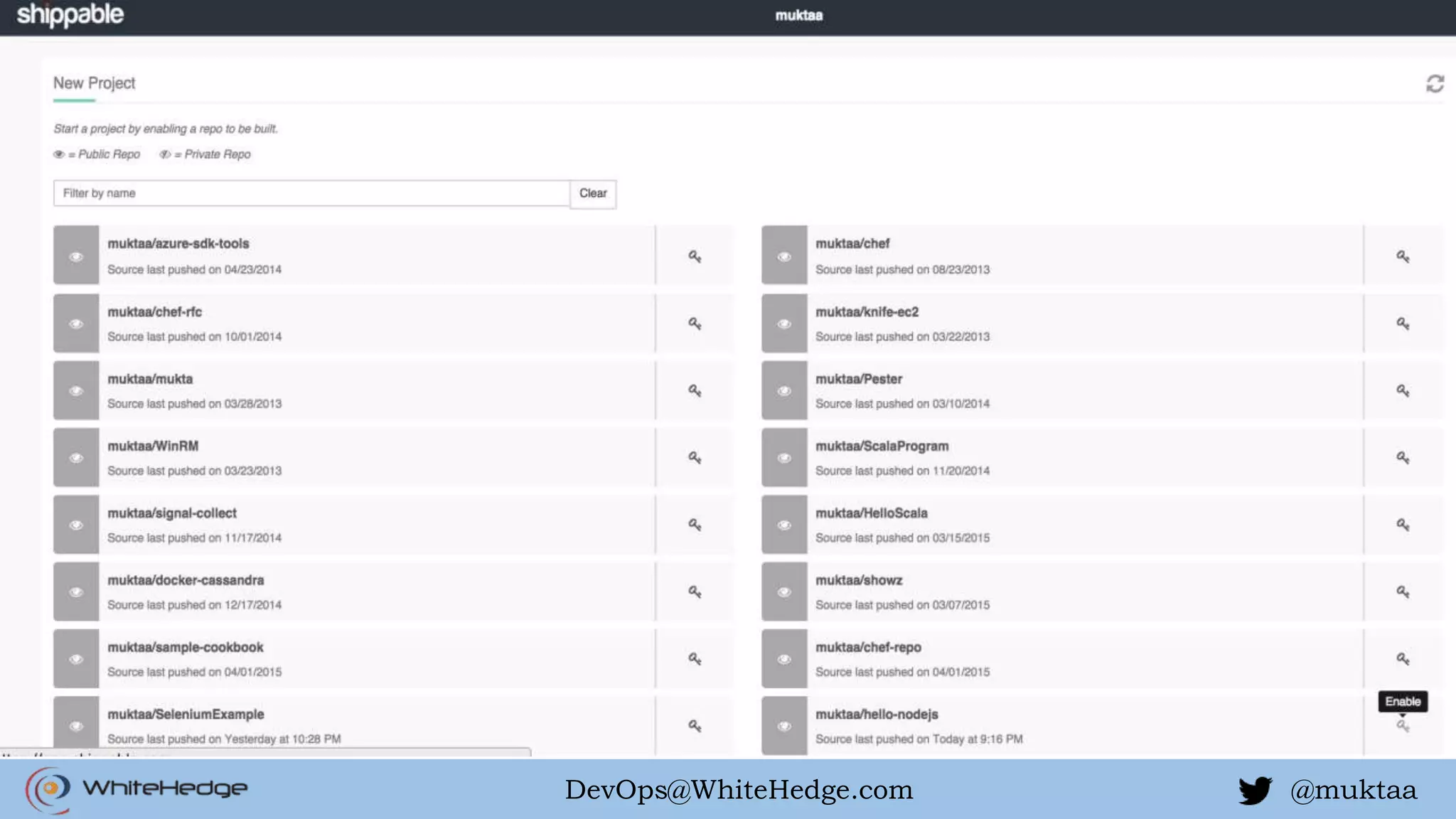Enable the muktaa/ScalaProgram repo
1456x819 pixels.
[x=1403, y=458]
